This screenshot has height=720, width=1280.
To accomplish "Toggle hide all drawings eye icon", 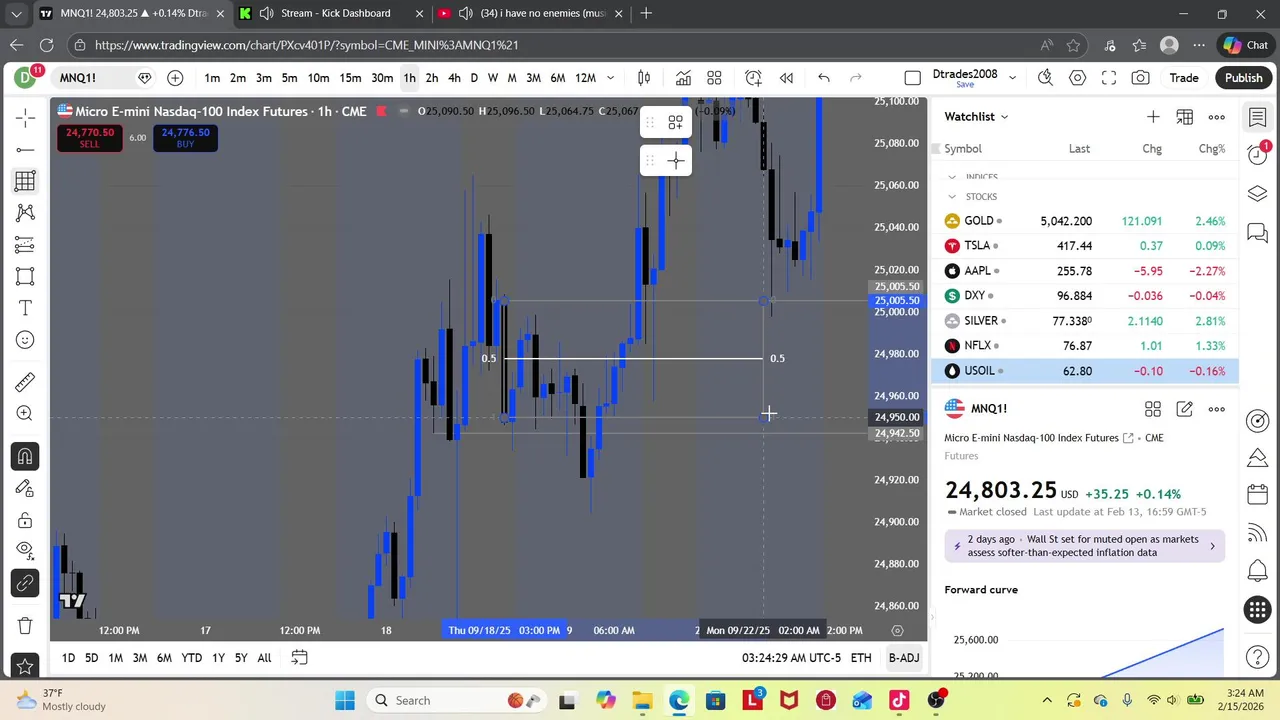I will click(25, 549).
